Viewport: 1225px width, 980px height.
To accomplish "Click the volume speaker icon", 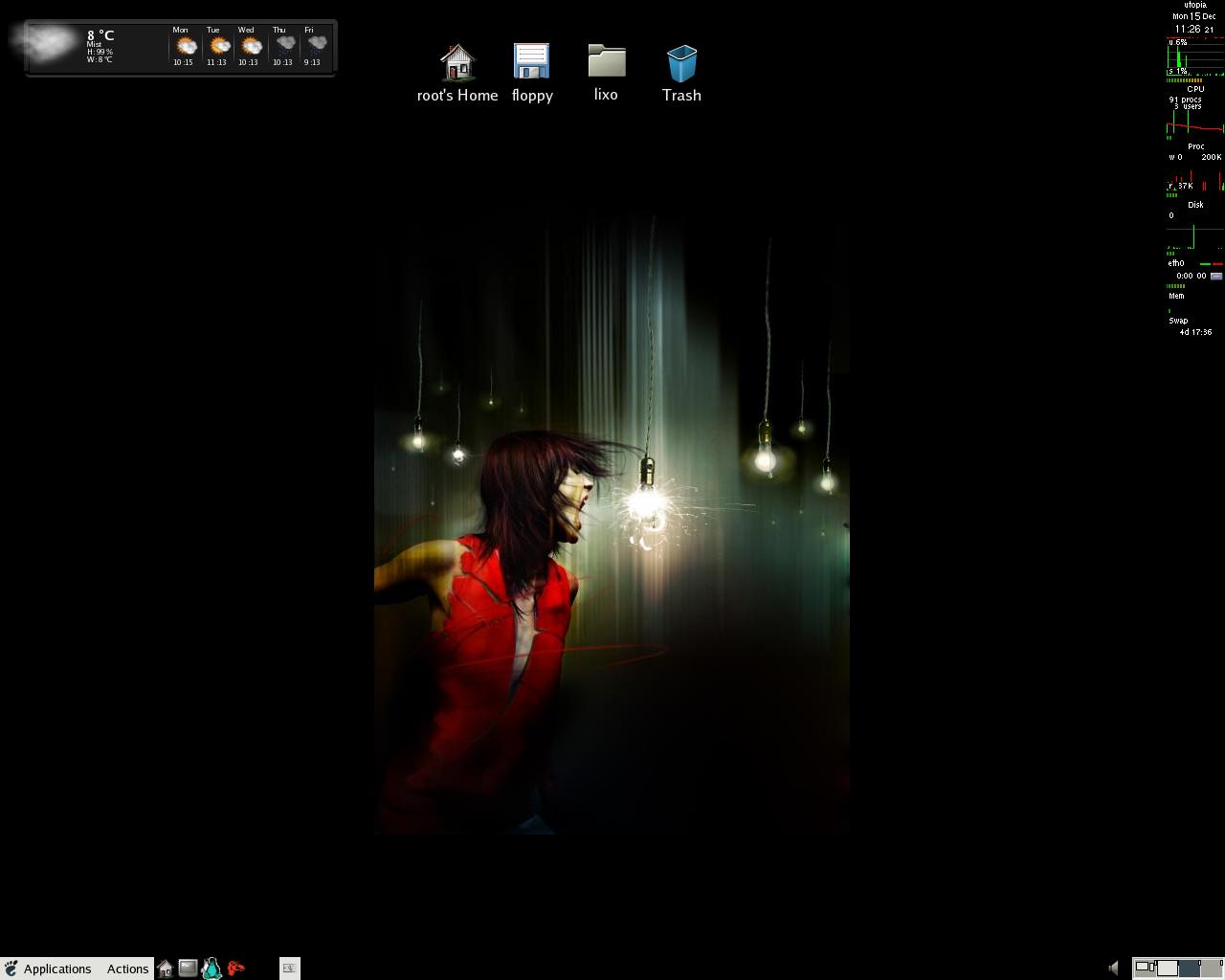I will tap(1113, 969).
